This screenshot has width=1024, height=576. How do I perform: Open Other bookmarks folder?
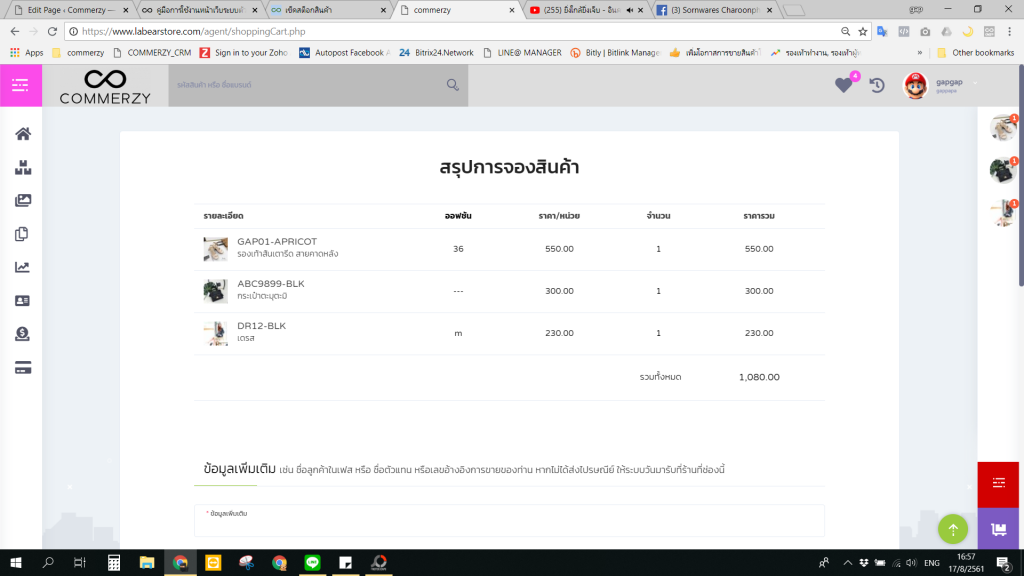[x=976, y=53]
